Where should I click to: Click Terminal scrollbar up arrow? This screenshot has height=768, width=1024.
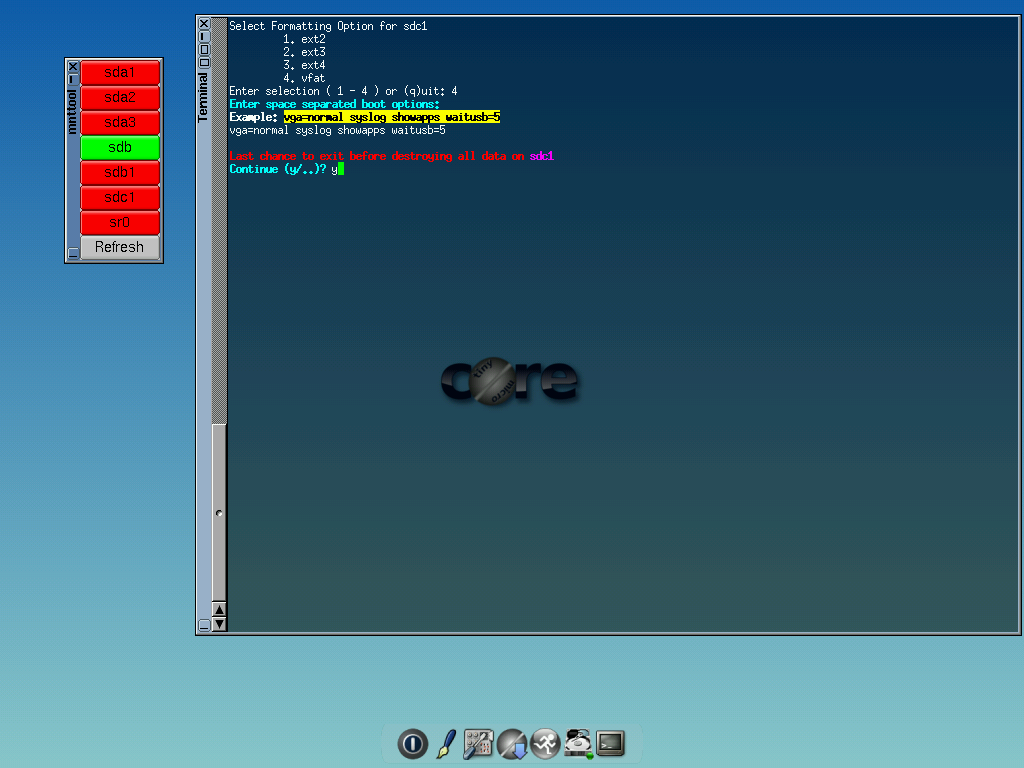click(x=219, y=610)
